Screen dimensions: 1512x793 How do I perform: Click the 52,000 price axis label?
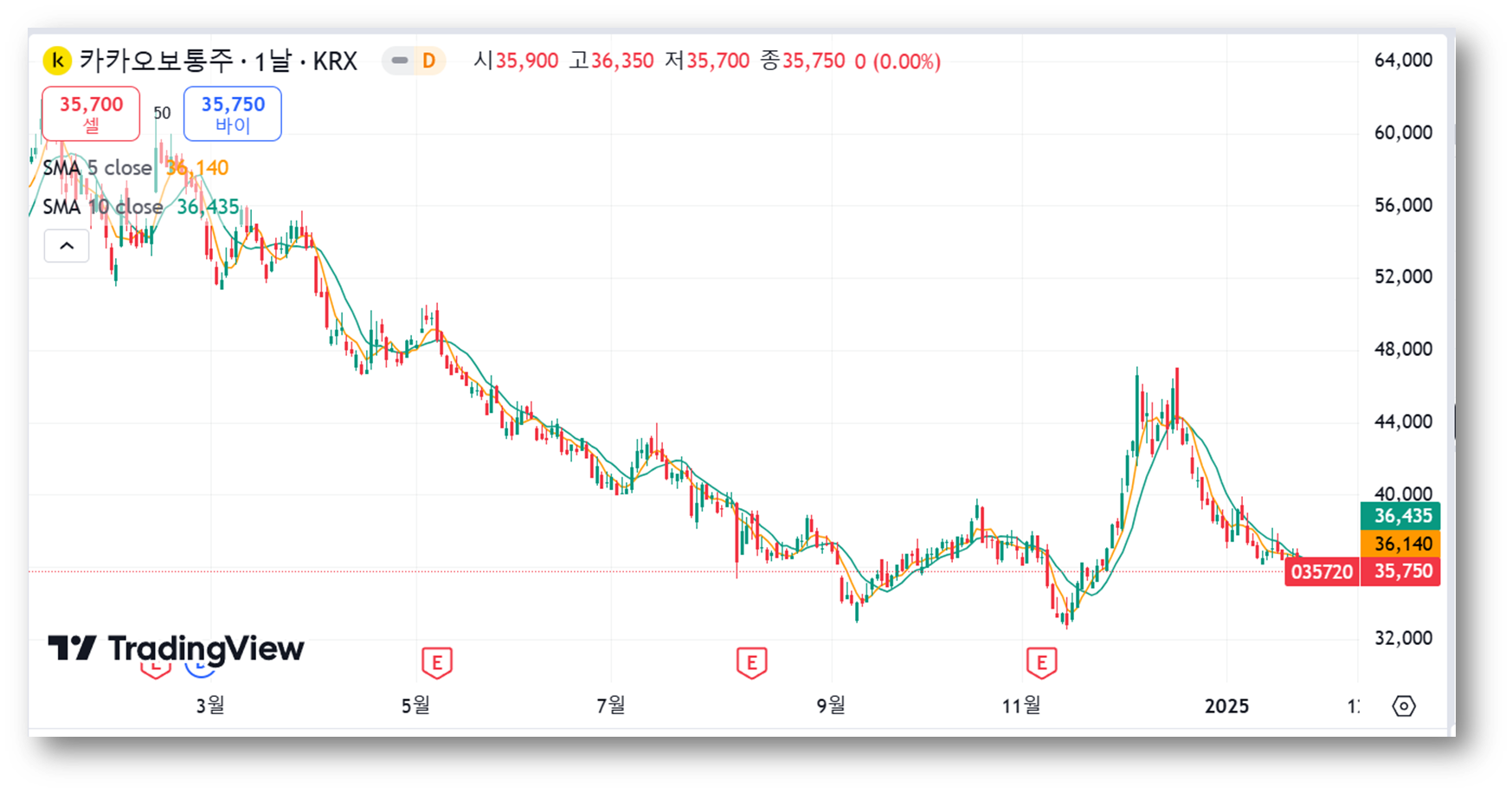(1403, 277)
